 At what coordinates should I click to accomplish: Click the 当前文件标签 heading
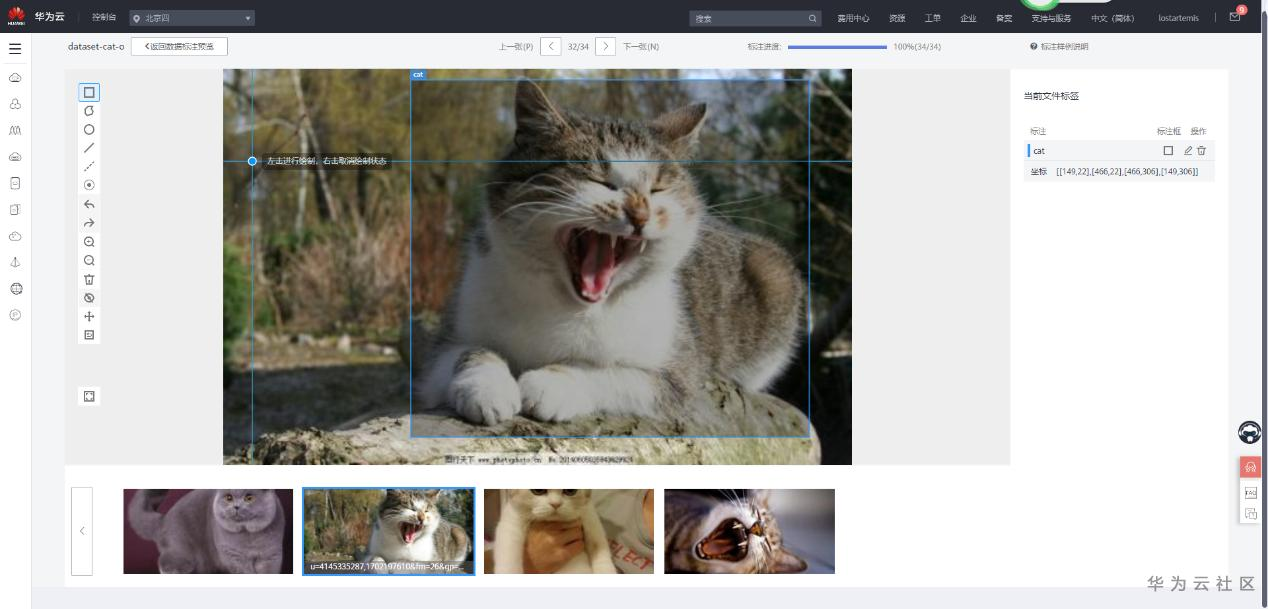(x=1051, y=96)
